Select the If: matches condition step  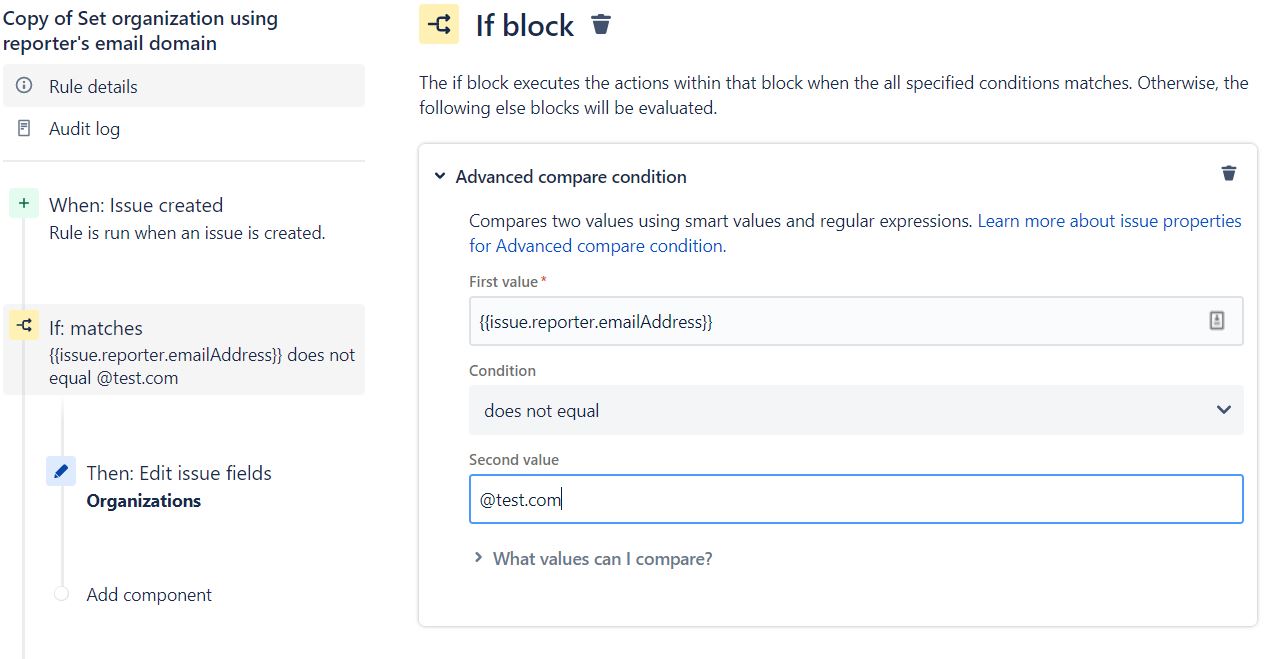tap(184, 349)
